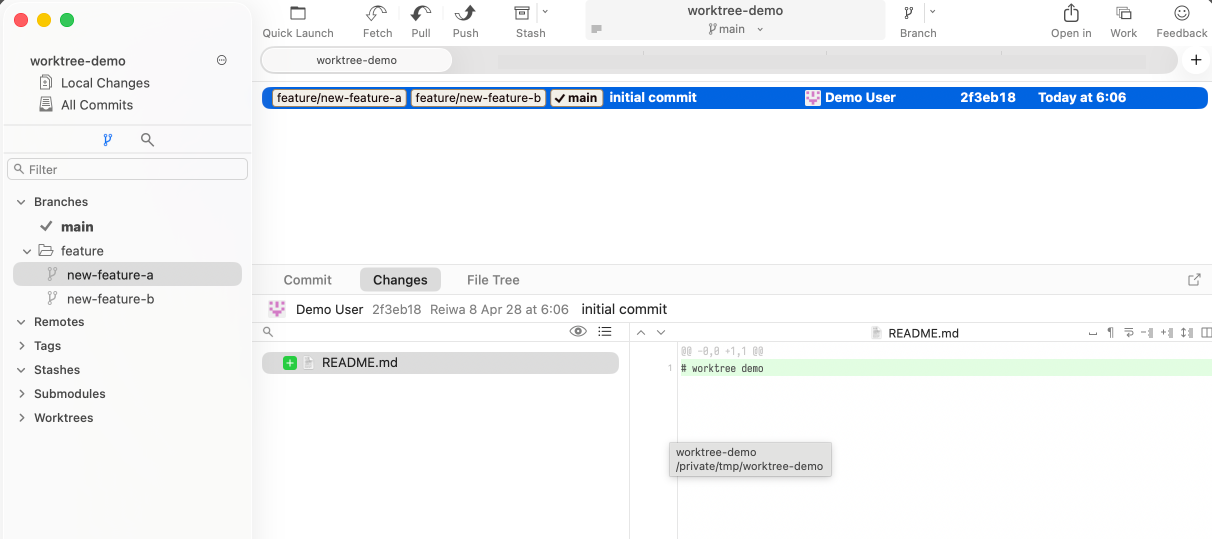This screenshot has width=1212, height=539.
Task: Switch to the Commit tab
Action: click(308, 280)
